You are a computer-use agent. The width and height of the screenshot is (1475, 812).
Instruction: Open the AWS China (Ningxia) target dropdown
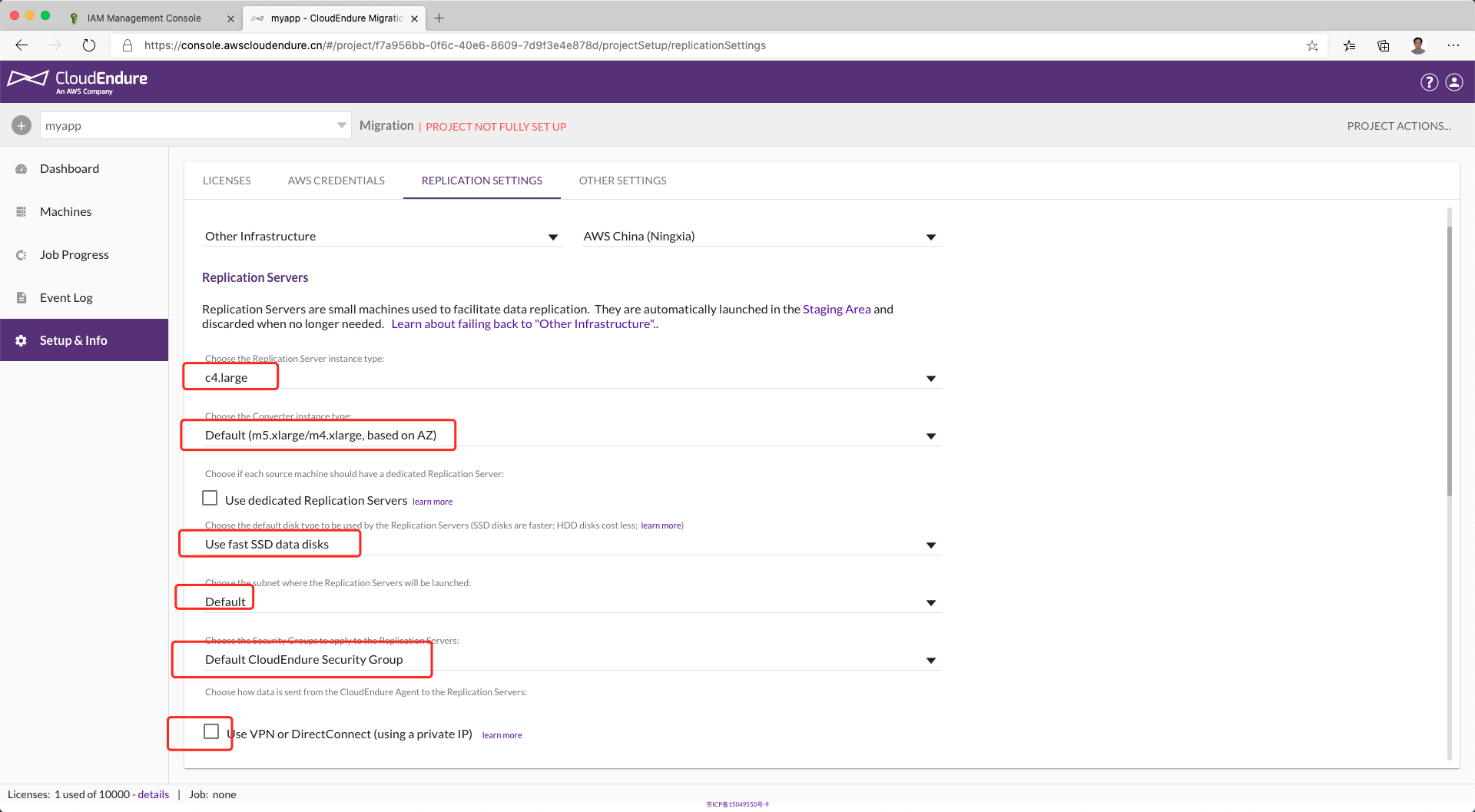click(930, 237)
